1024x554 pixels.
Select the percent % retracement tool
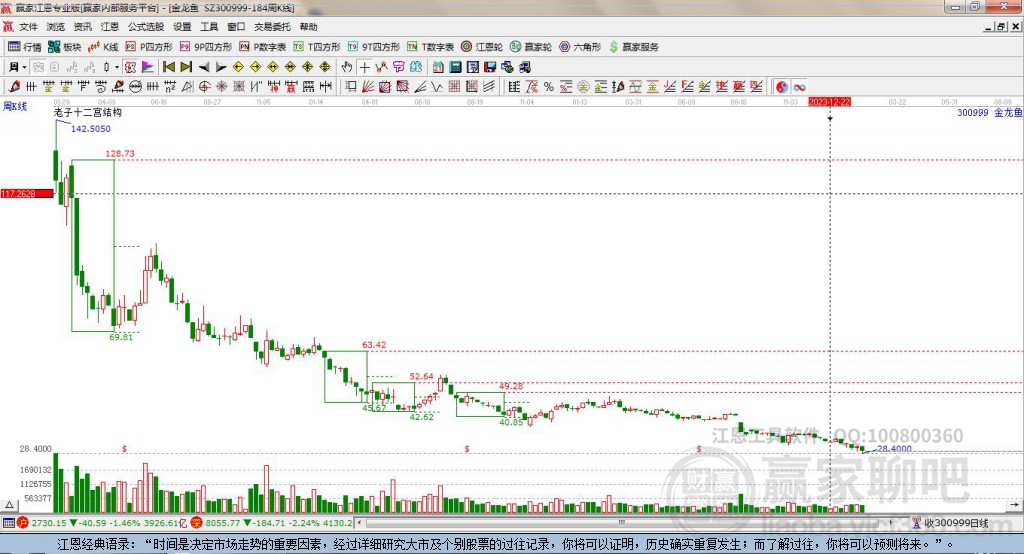pos(549,86)
